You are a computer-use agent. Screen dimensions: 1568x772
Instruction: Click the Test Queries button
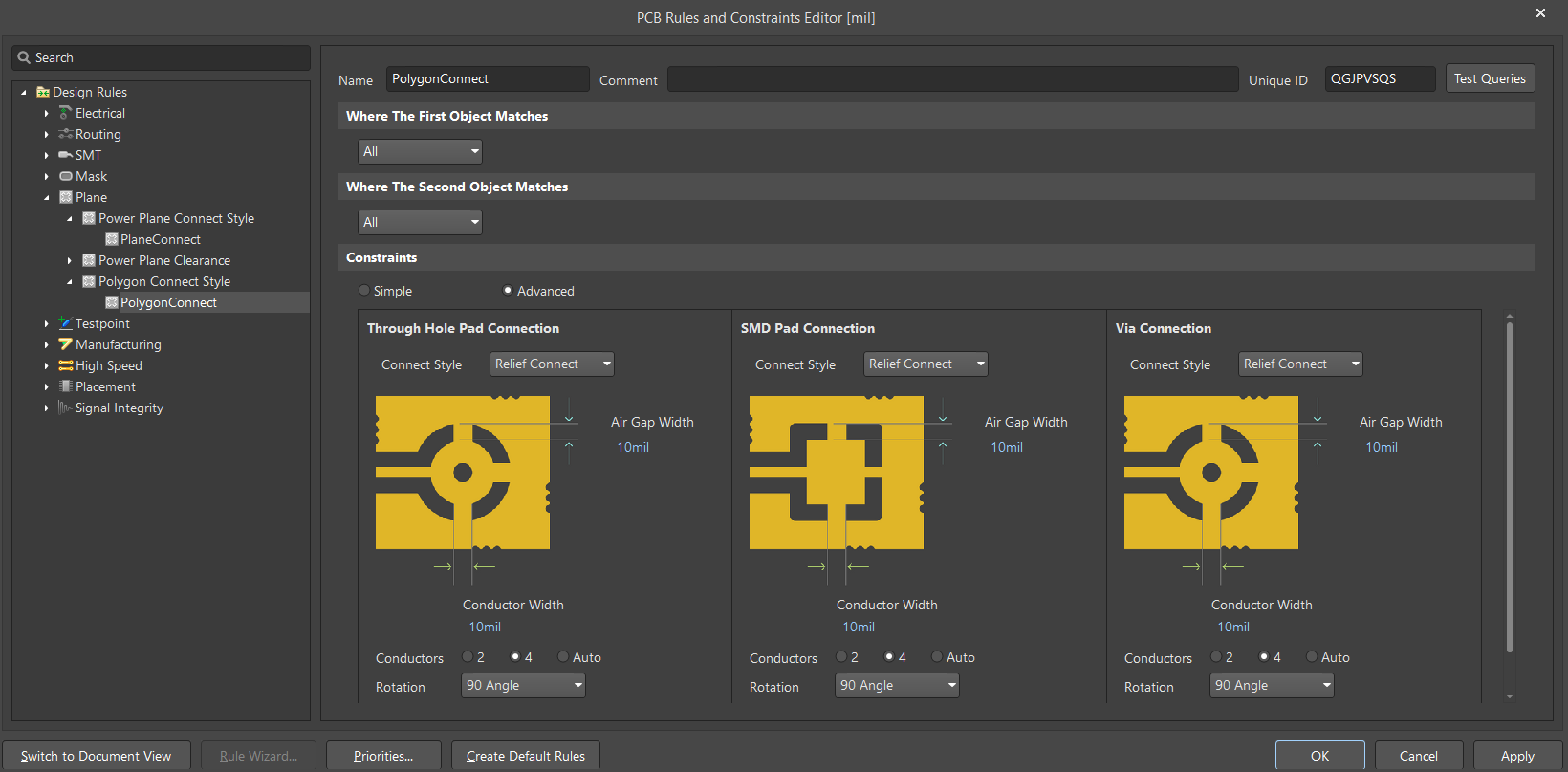(1490, 78)
